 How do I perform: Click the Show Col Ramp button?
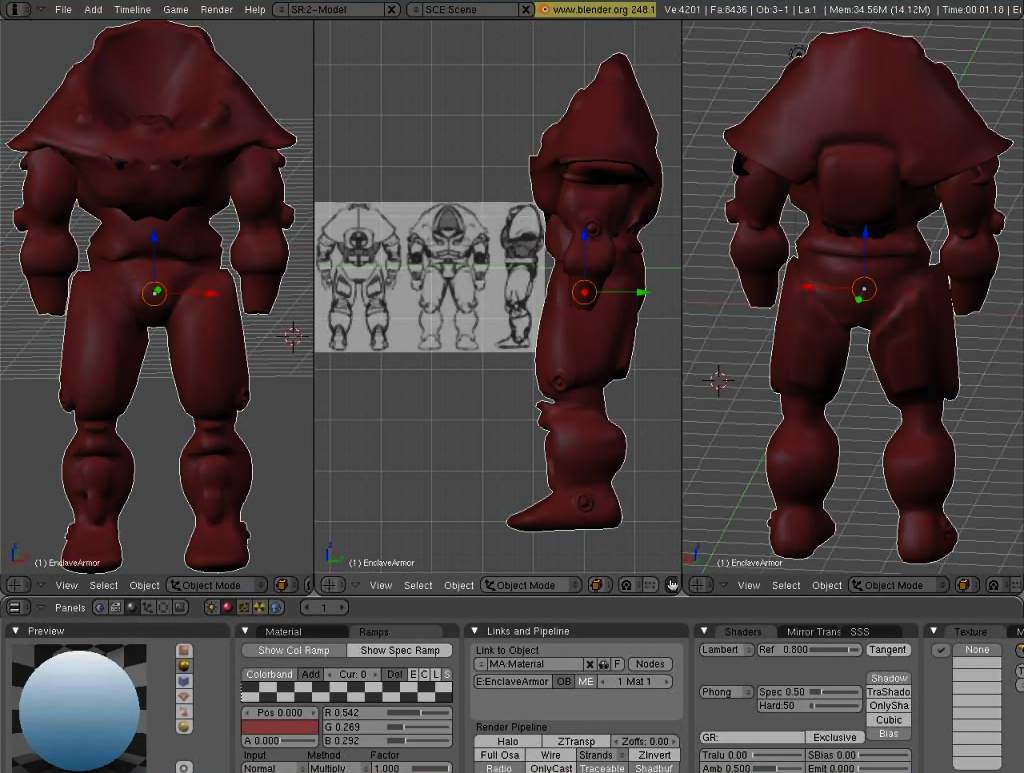click(294, 650)
